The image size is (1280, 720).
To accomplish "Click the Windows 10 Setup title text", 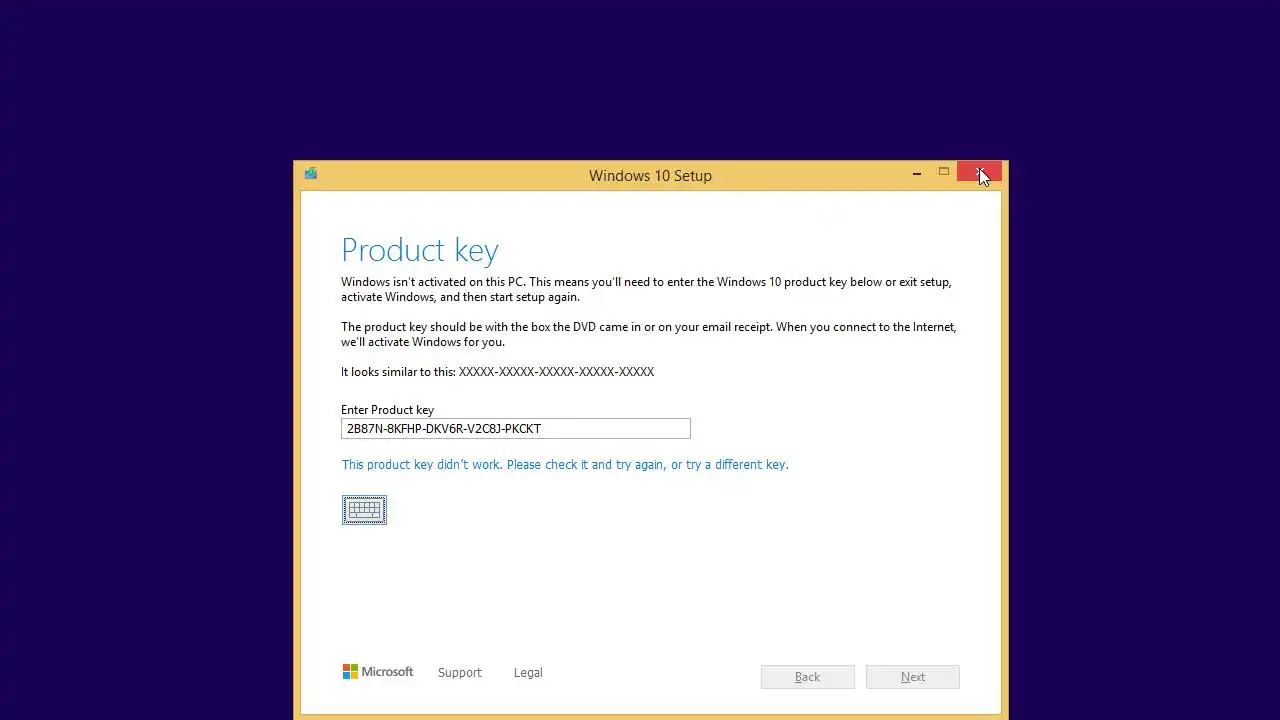I will pyautogui.click(x=650, y=175).
